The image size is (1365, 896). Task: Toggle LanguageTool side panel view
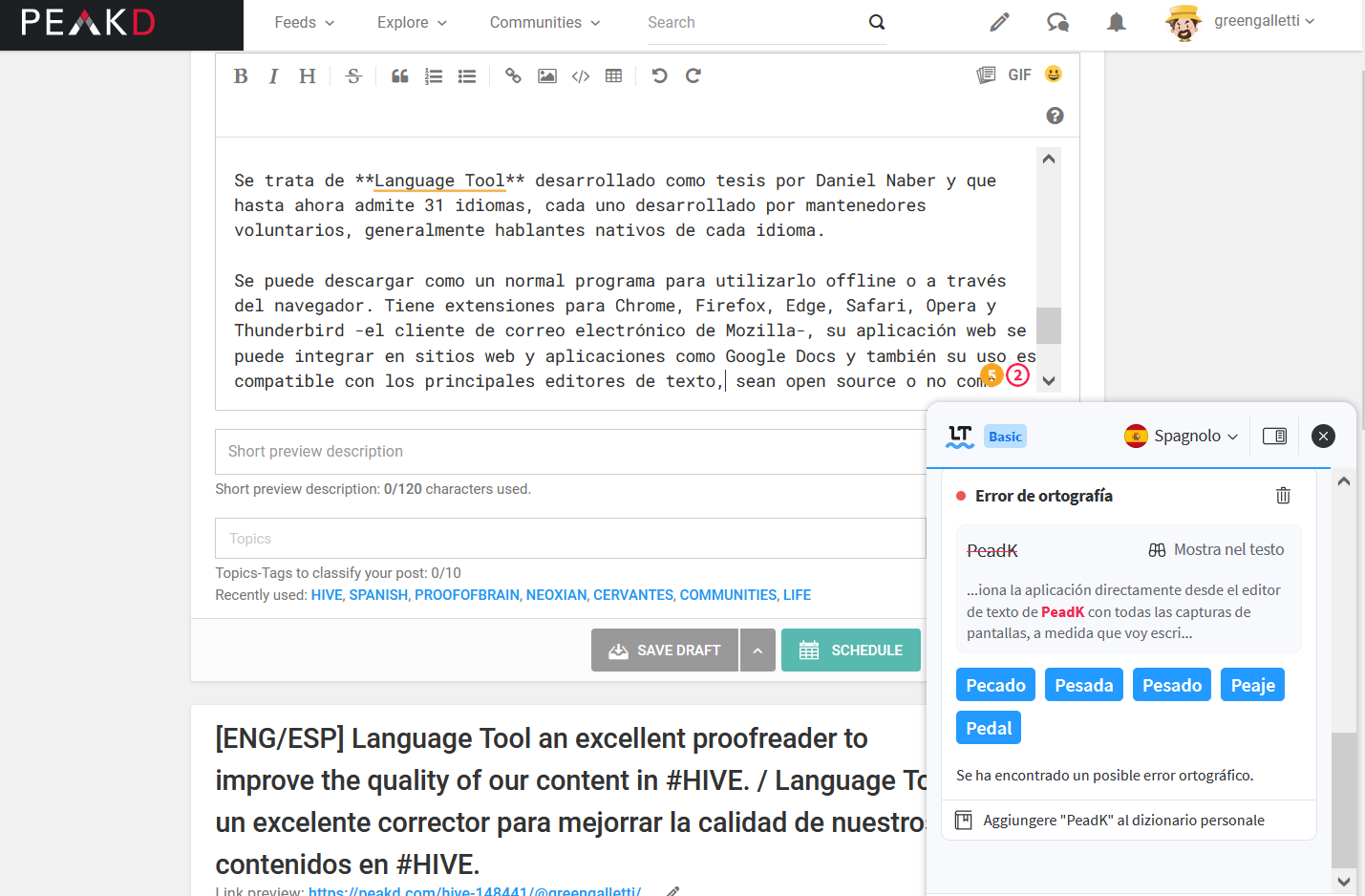coord(1274,437)
